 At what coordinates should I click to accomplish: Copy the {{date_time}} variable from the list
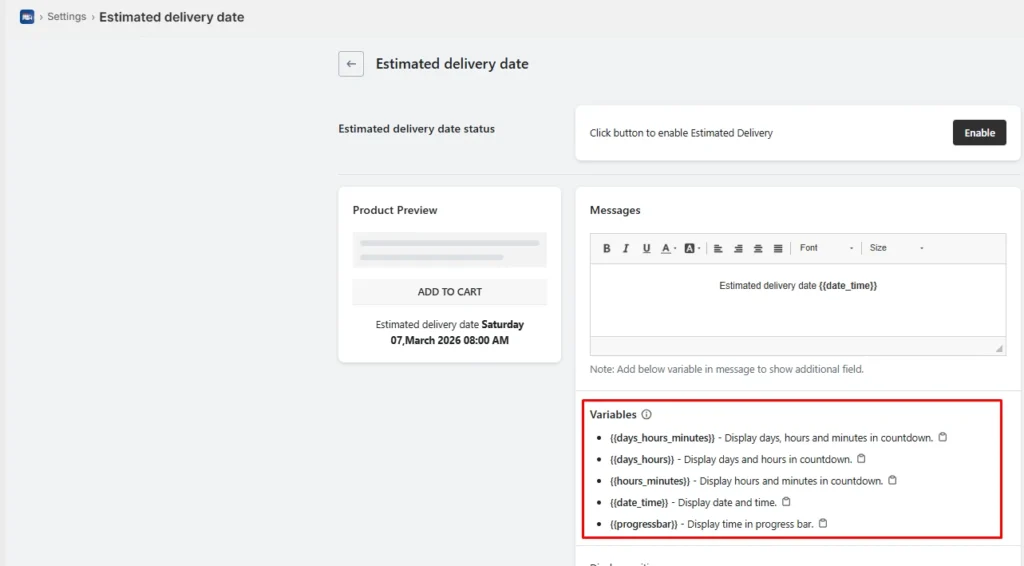[x=786, y=502]
